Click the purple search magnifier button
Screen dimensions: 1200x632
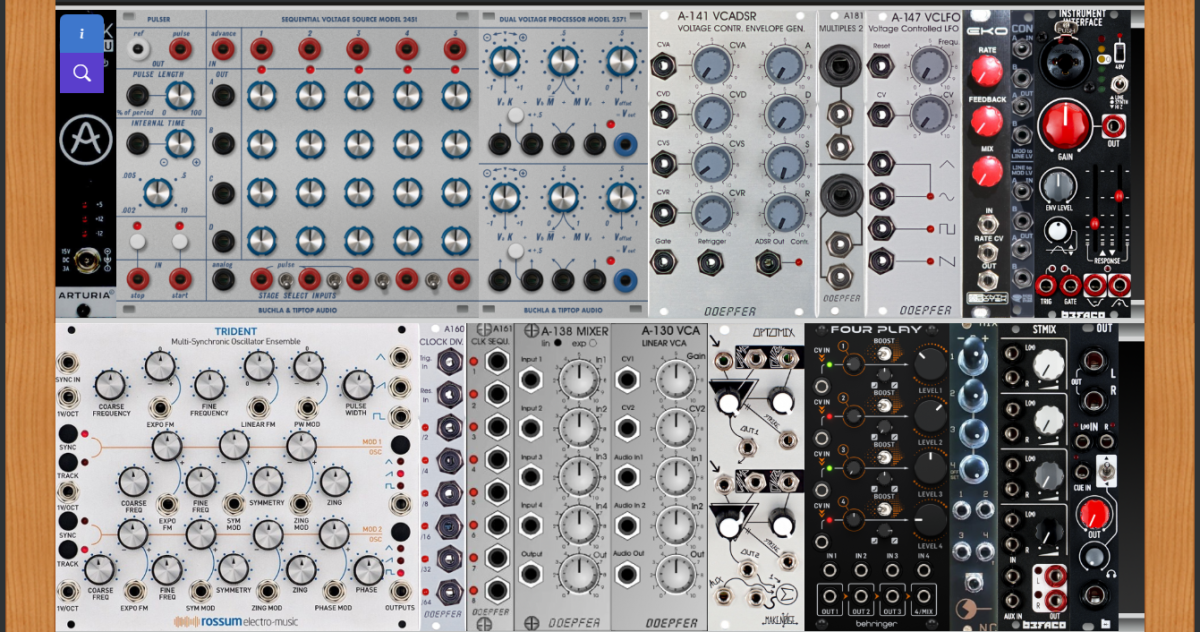tap(82, 73)
